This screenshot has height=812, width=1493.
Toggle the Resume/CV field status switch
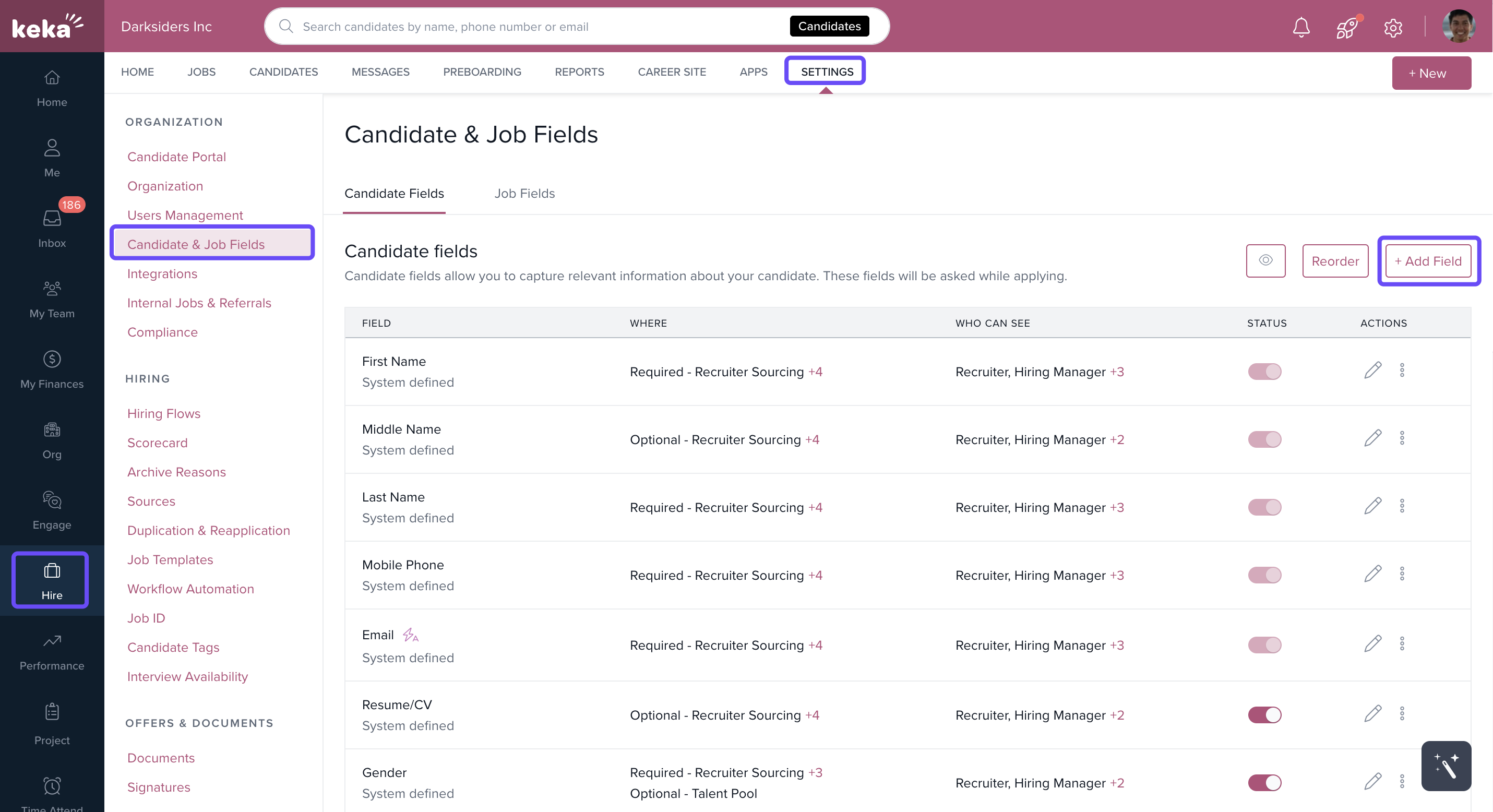pyautogui.click(x=1264, y=714)
